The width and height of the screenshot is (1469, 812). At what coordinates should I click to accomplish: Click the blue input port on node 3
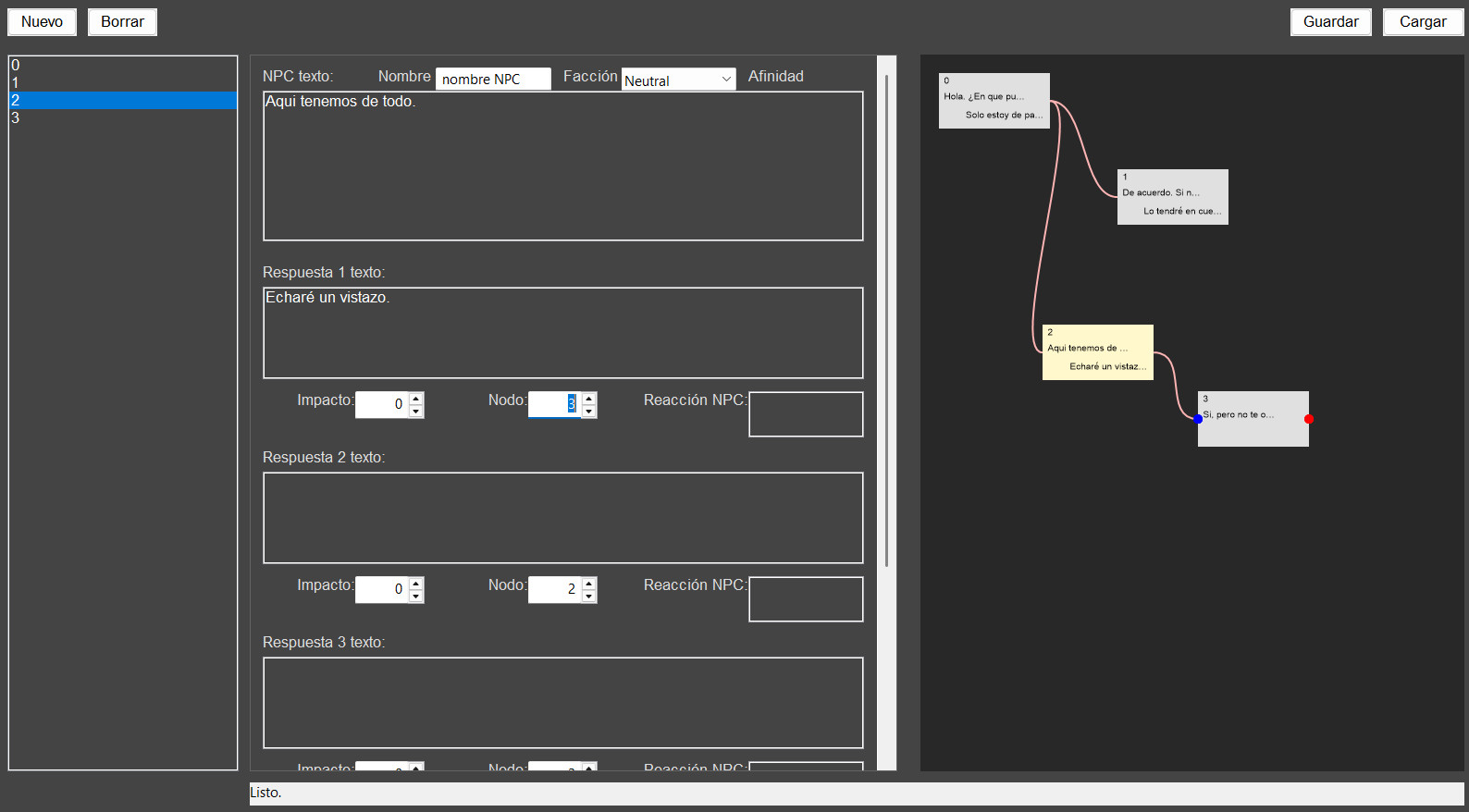click(1198, 419)
